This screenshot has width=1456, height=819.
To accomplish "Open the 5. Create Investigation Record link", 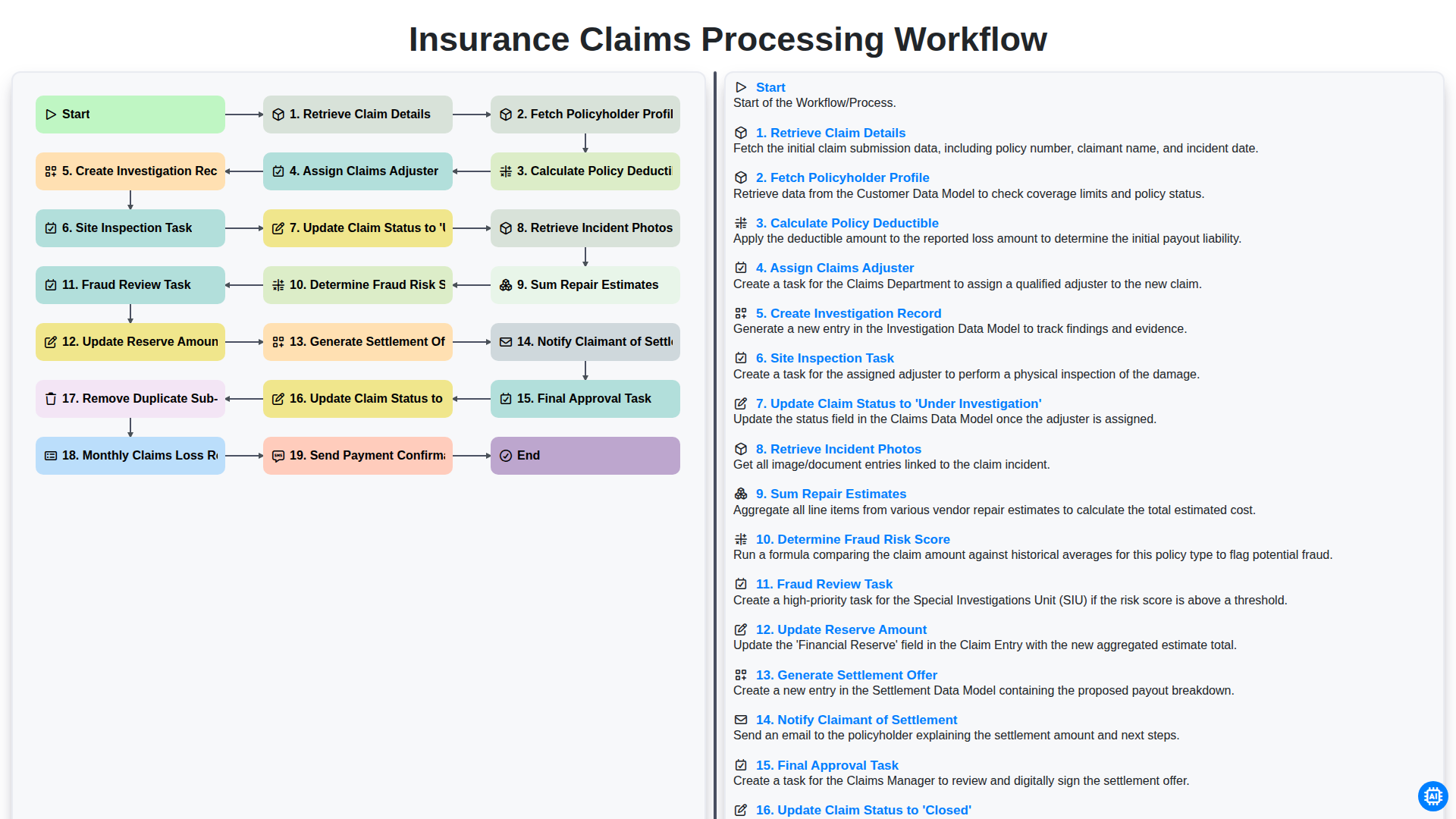I will [849, 313].
